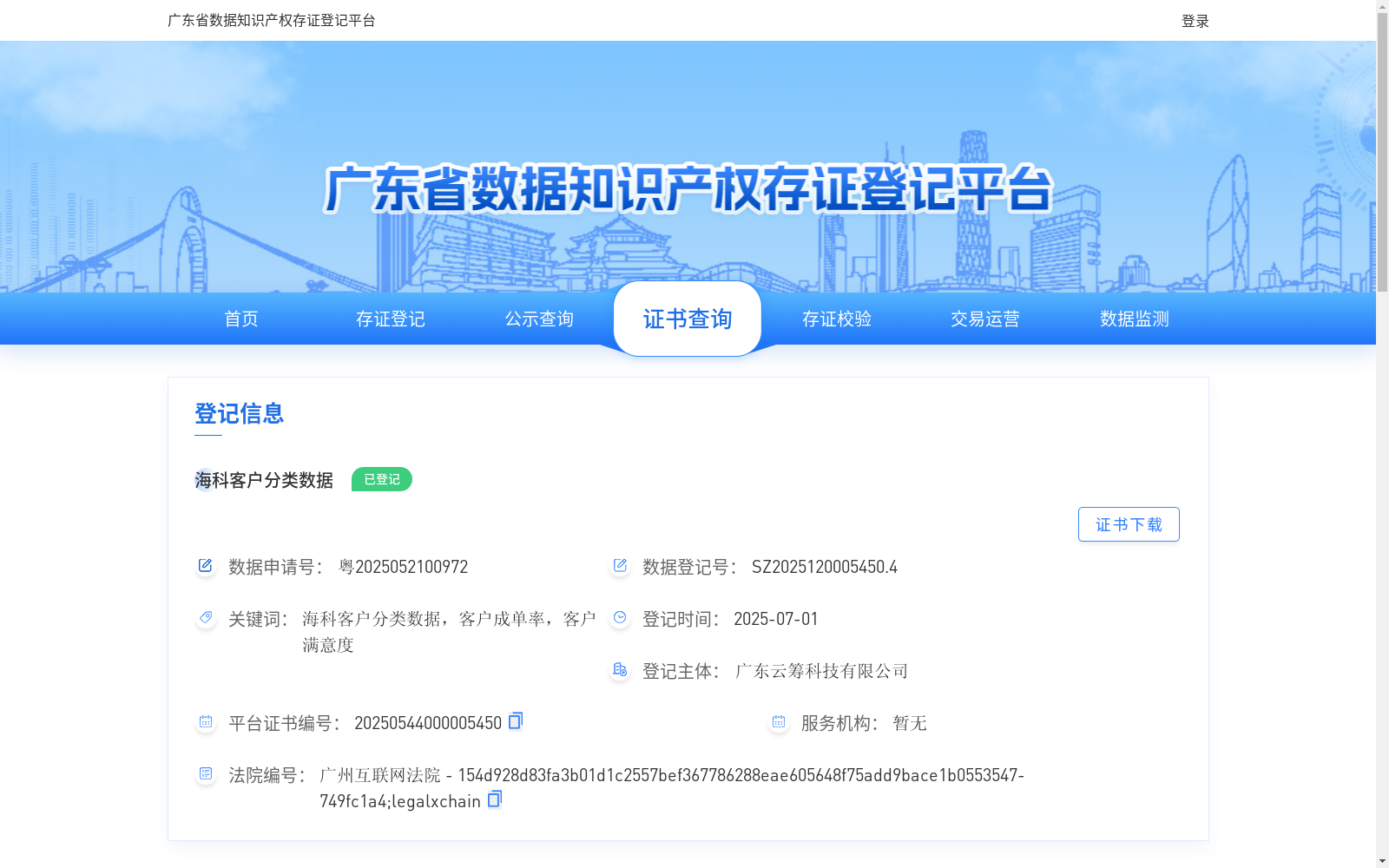This screenshot has height=868, width=1389.
Task: Click the platform certificate number calendar icon
Action: point(206,722)
